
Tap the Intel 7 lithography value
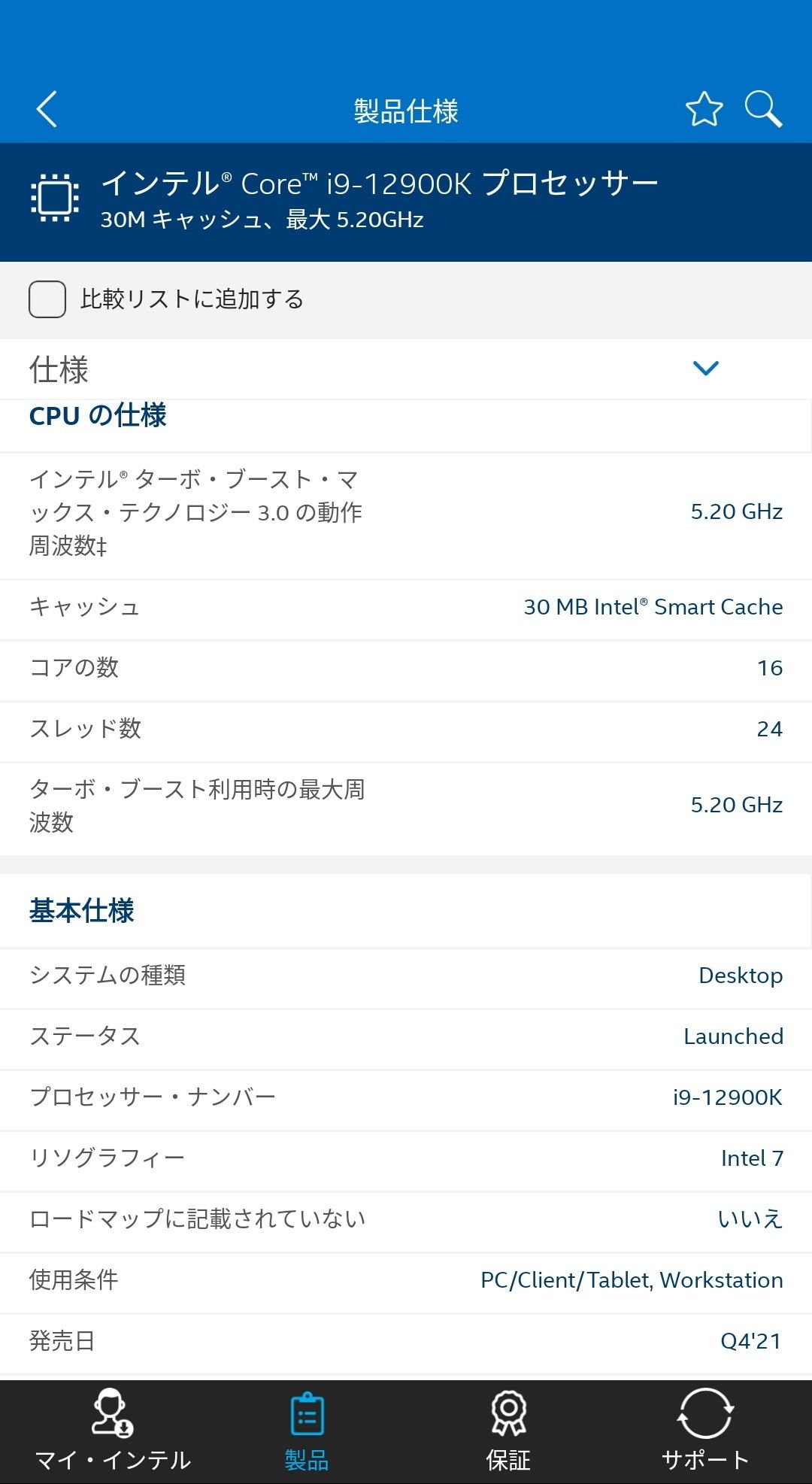[x=752, y=1158]
